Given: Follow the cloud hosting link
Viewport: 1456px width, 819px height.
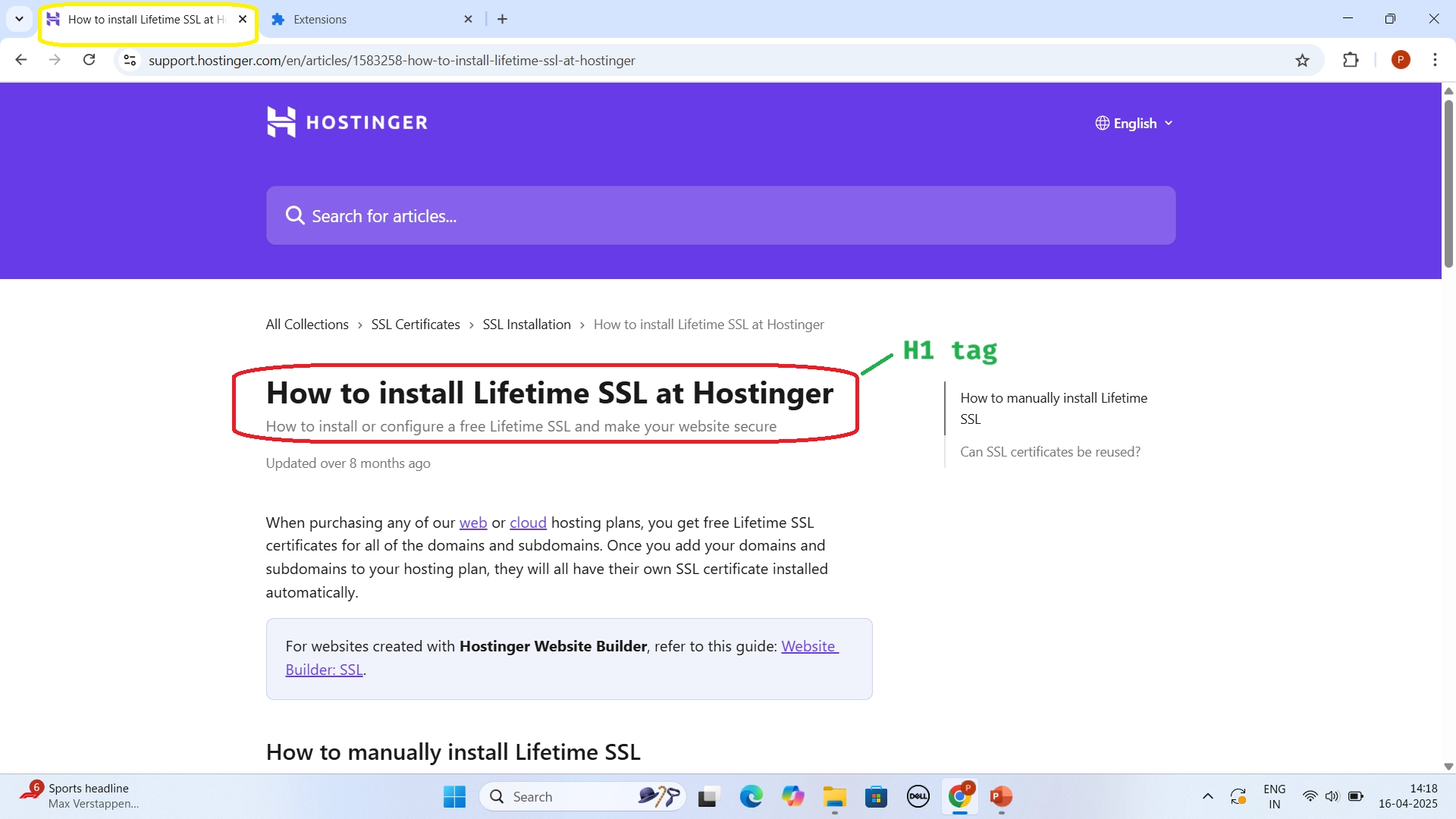Looking at the screenshot, I should 528,522.
